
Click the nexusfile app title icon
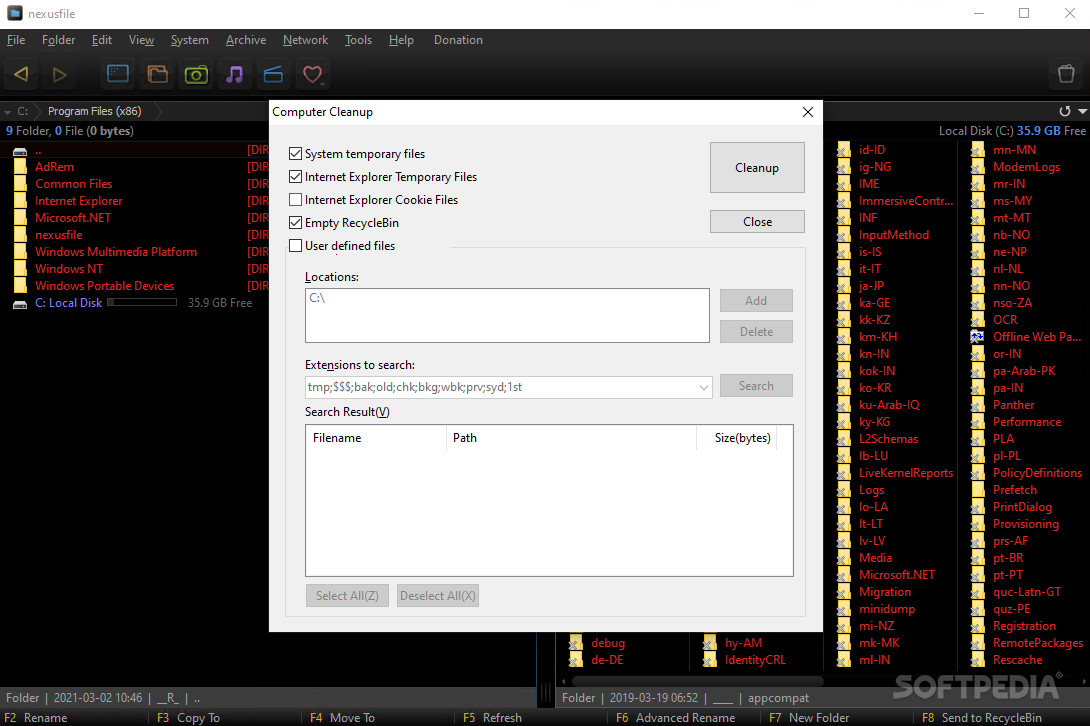tap(15, 13)
